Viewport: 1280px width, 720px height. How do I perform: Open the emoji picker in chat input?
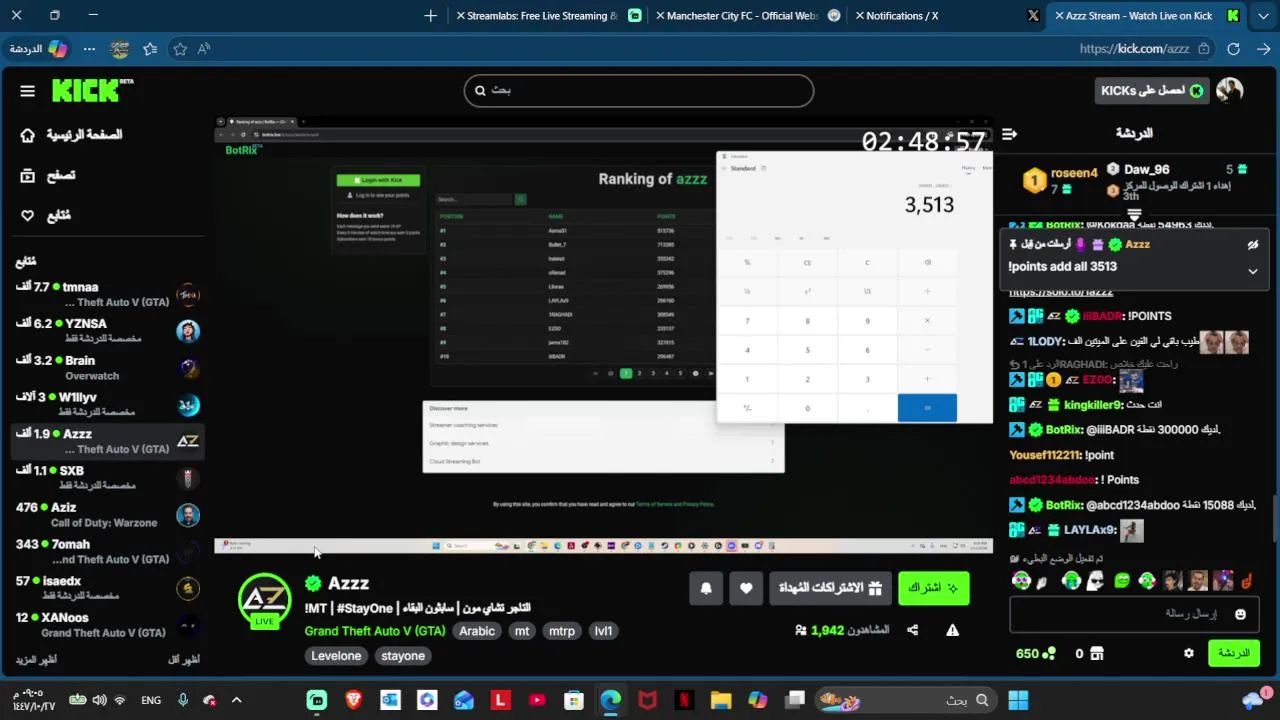tap(1241, 614)
